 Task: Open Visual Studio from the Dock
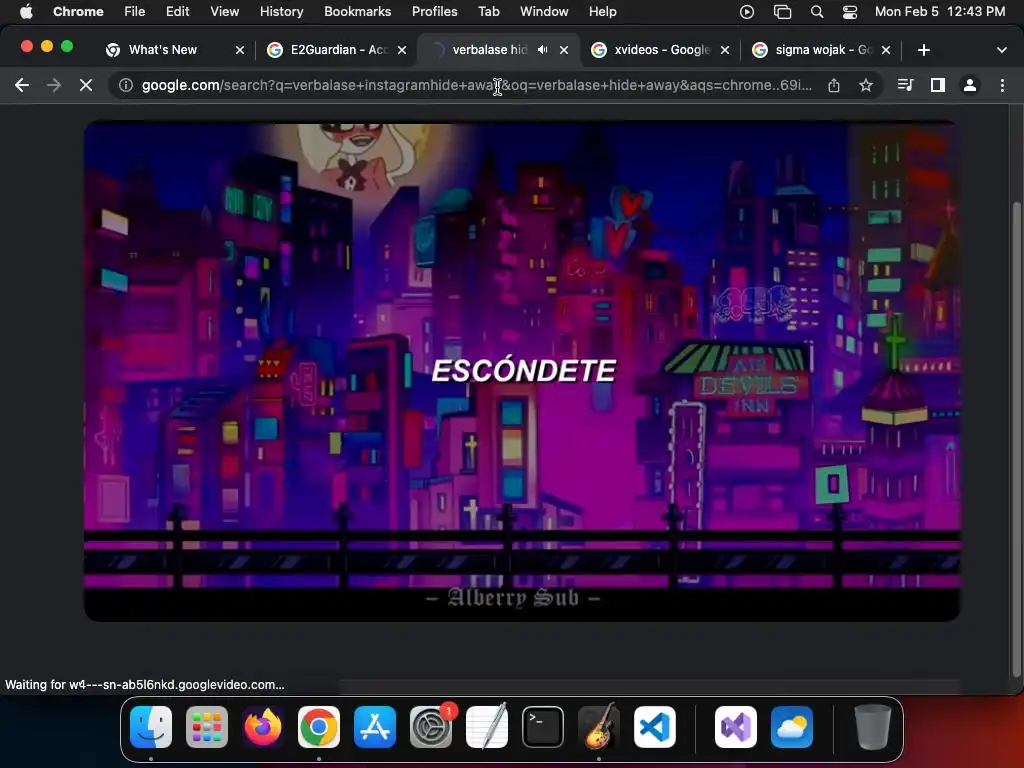point(736,727)
